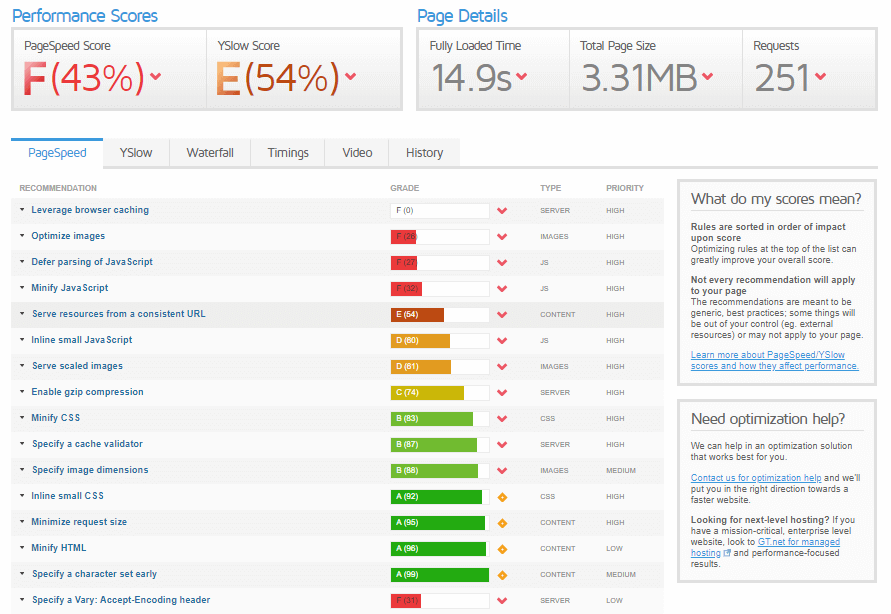Click the C (74) gzip compression grade bar
The width and height of the screenshot is (891, 614).
[x=440, y=392]
